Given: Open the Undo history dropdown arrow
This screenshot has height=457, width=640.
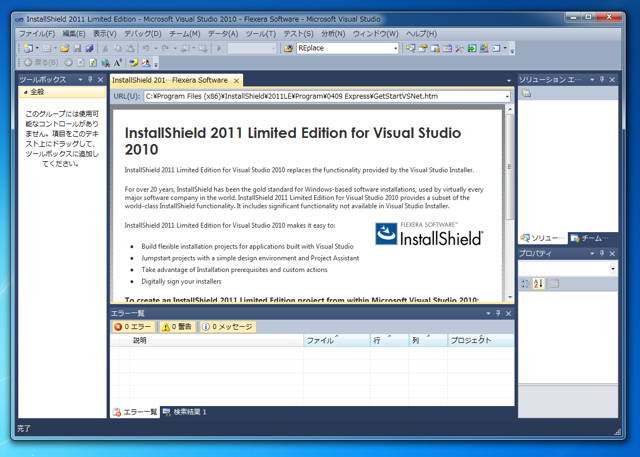Looking at the screenshot, I should (x=156, y=49).
